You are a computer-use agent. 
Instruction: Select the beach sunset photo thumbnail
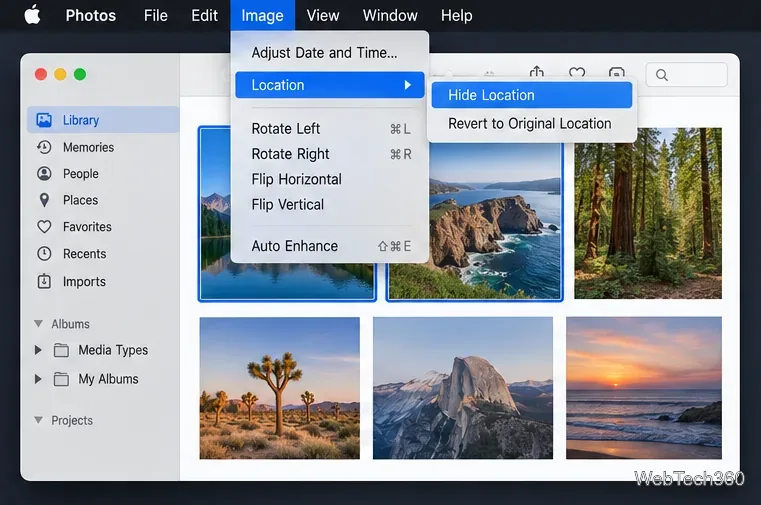tap(644, 388)
